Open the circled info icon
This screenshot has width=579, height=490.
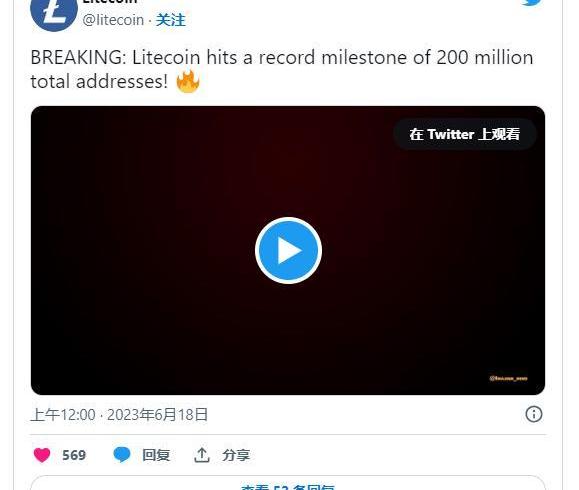(534, 414)
